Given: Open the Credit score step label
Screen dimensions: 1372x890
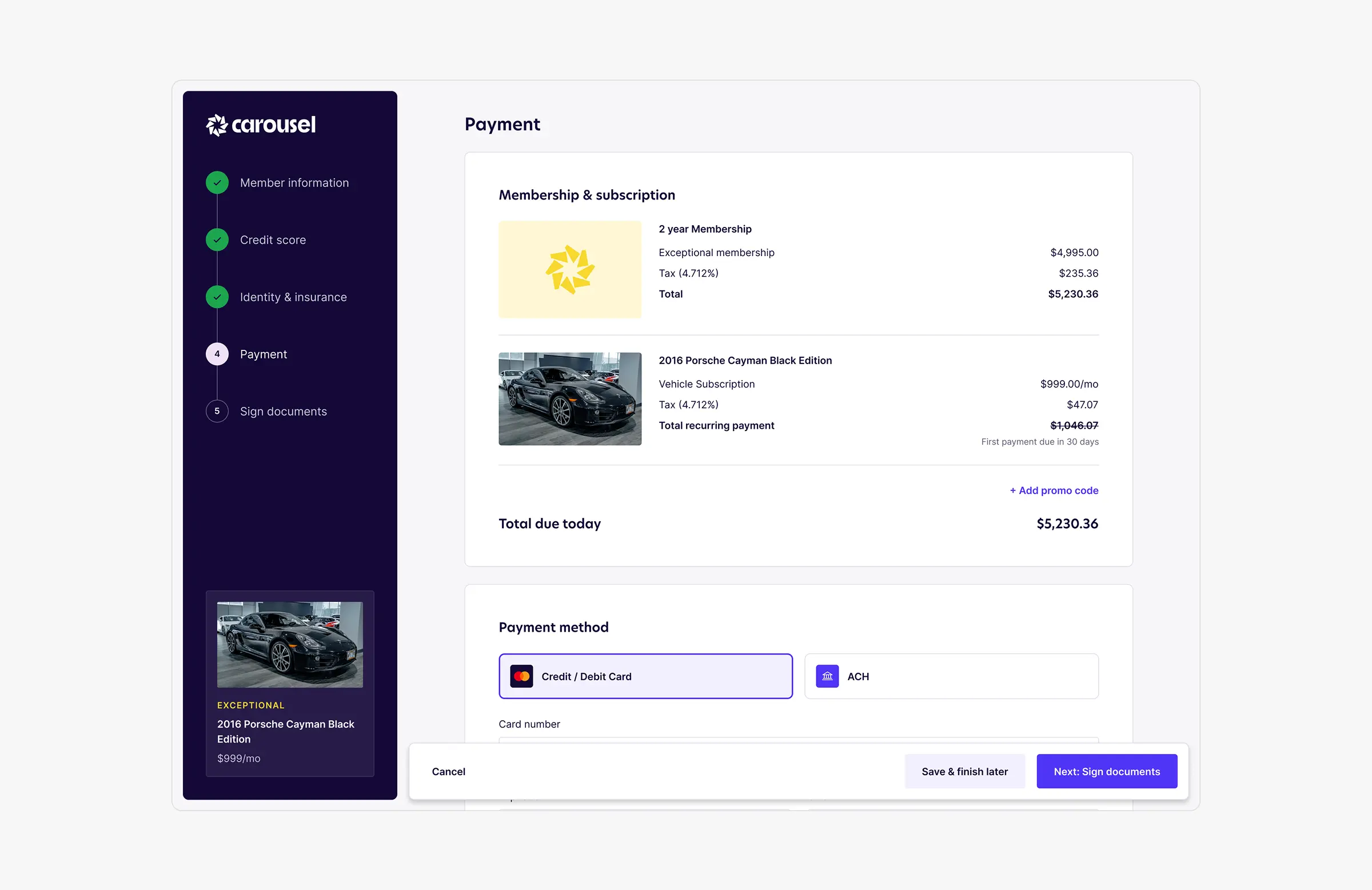Looking at the screenshot, I should [x=273, y=240].
